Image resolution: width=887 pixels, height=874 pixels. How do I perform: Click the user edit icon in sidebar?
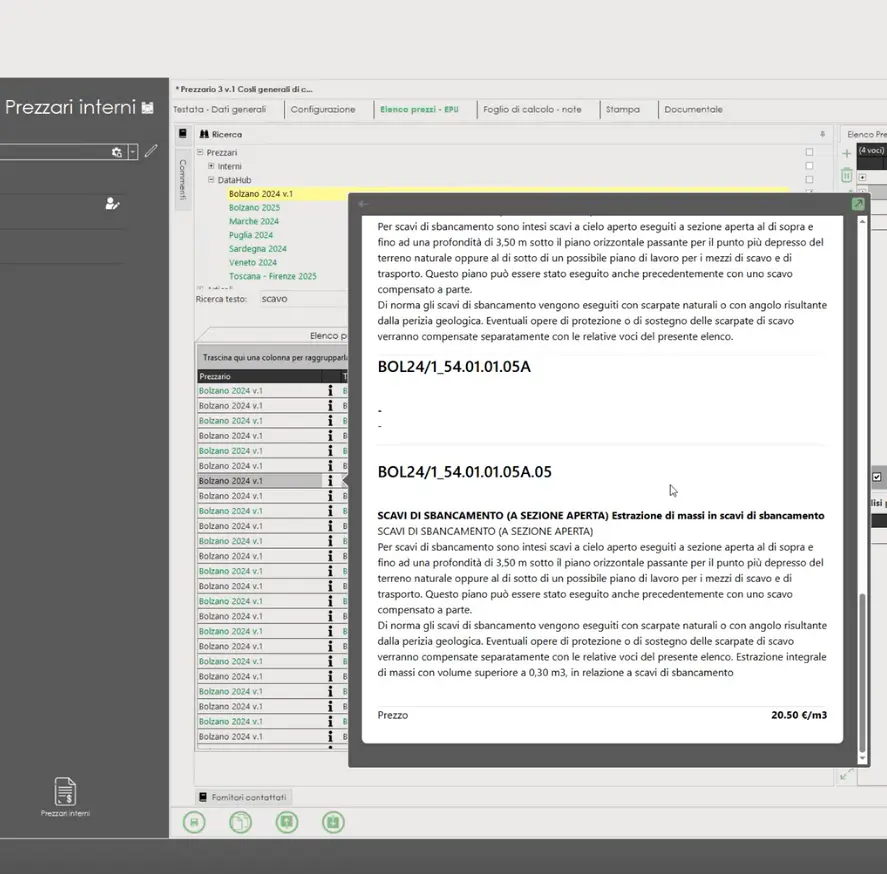point(112,204)
